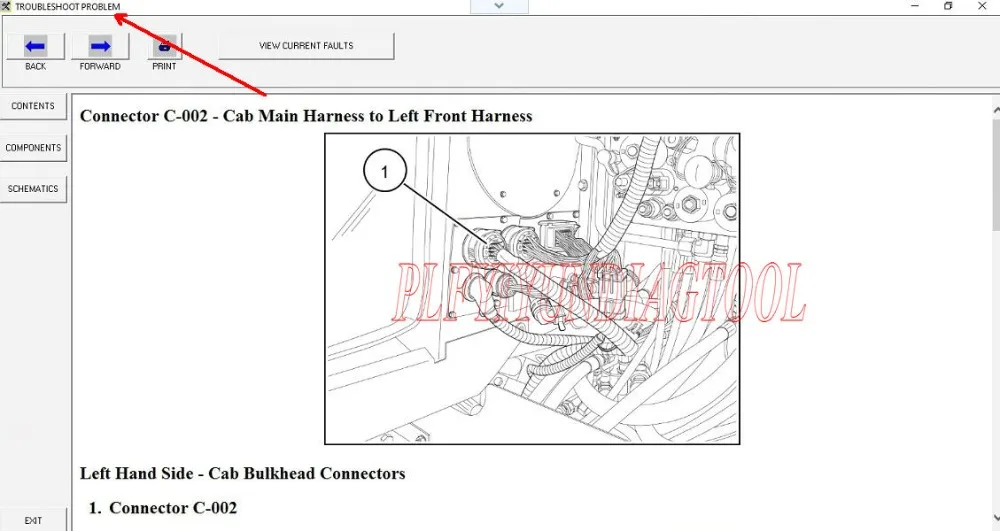Click the Exit button
The image size is (1000, 531).
(33, 520)
